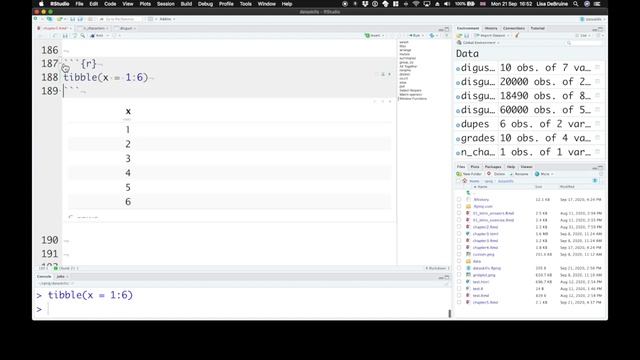The width and height of the screenshot is (640, 360).
Task: Maximize the Environment pane
Action: coord(600,29)
